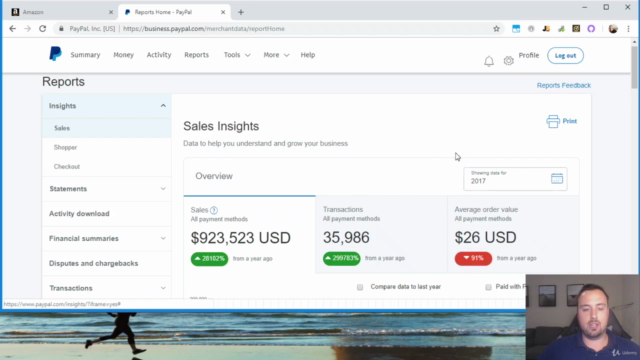
Task: Click the green 299783% transactions badge
Action: [342, 258]
